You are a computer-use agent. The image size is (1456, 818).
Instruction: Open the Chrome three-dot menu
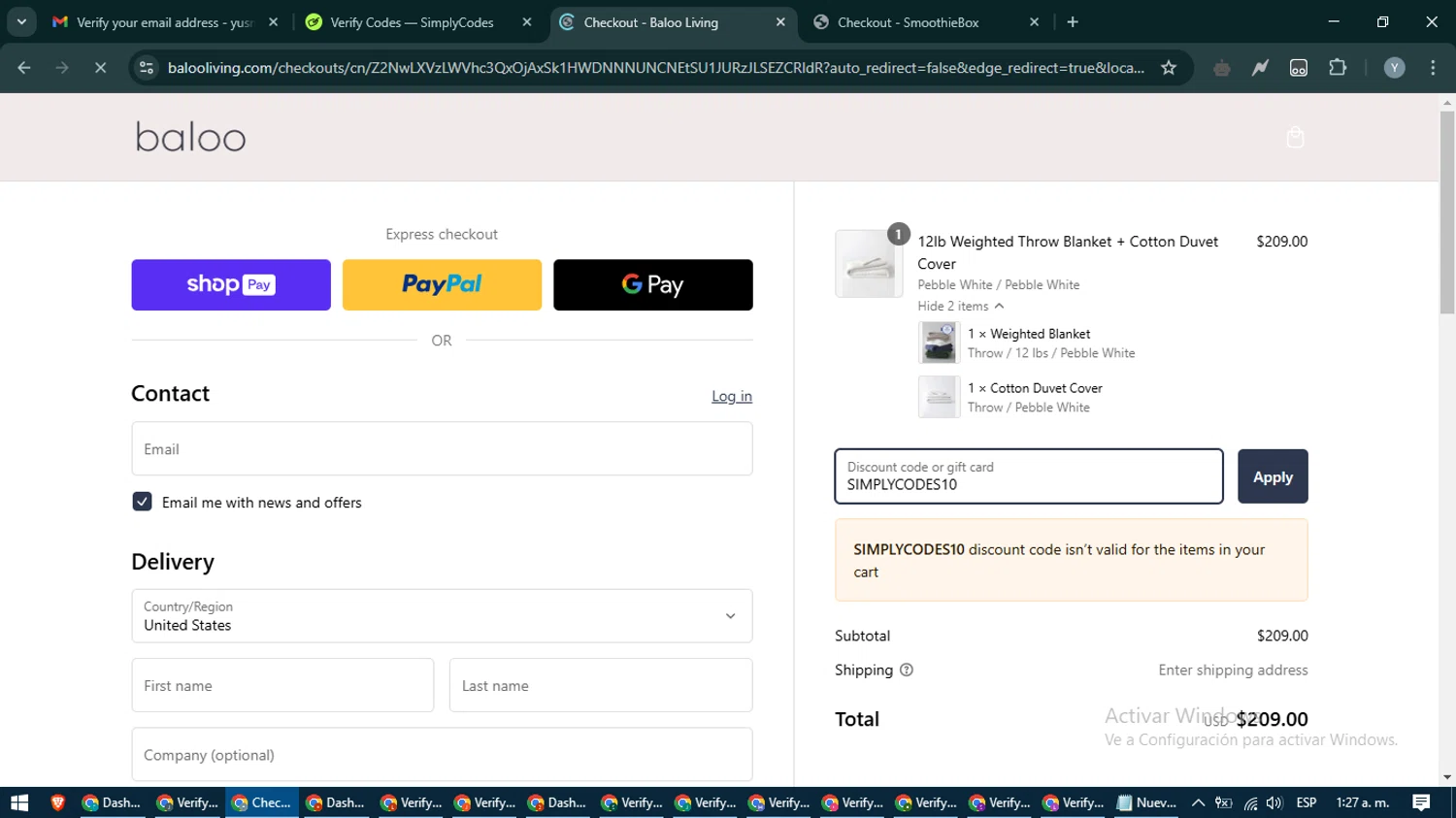1433,68
